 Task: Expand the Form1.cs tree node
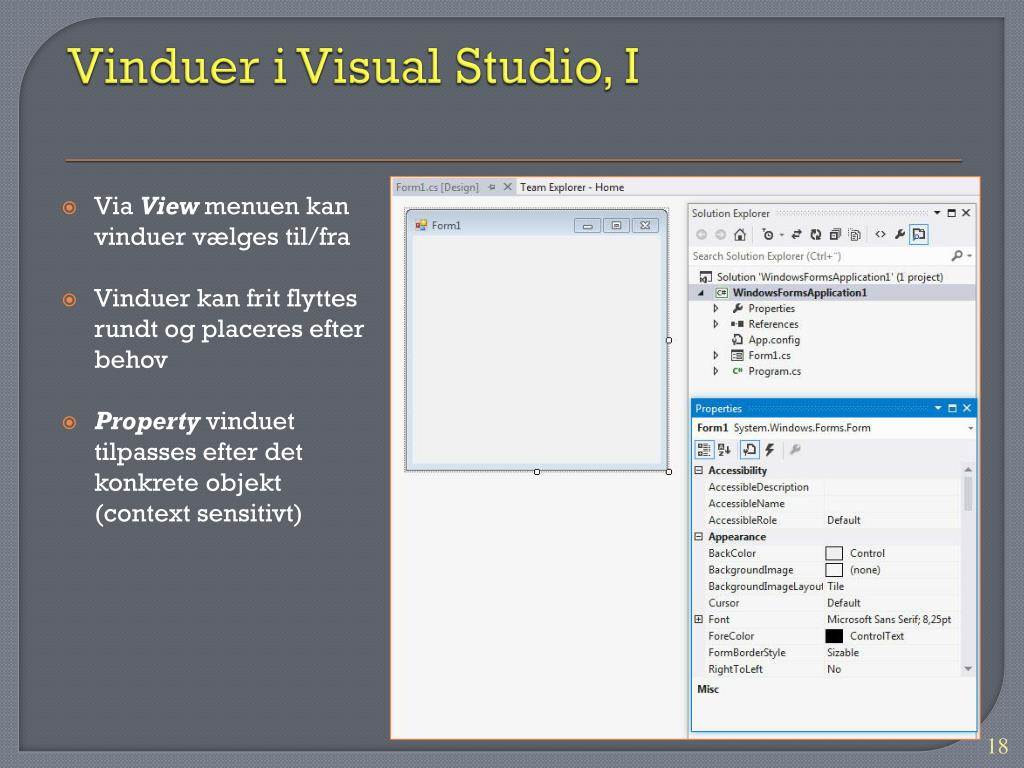tap(716, 355)
